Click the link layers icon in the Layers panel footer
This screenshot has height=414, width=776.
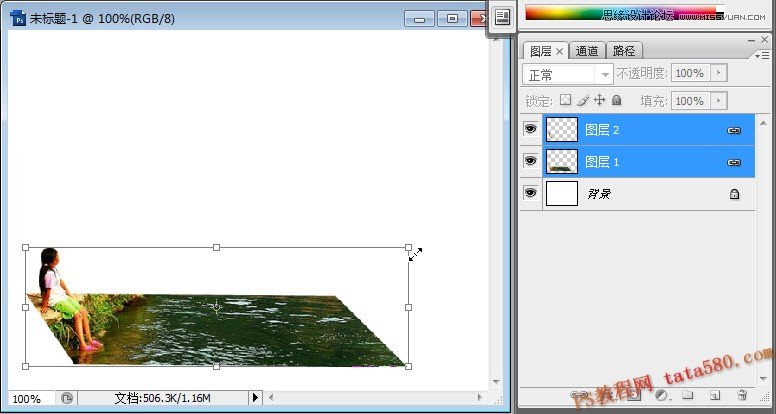coord(577,395)
